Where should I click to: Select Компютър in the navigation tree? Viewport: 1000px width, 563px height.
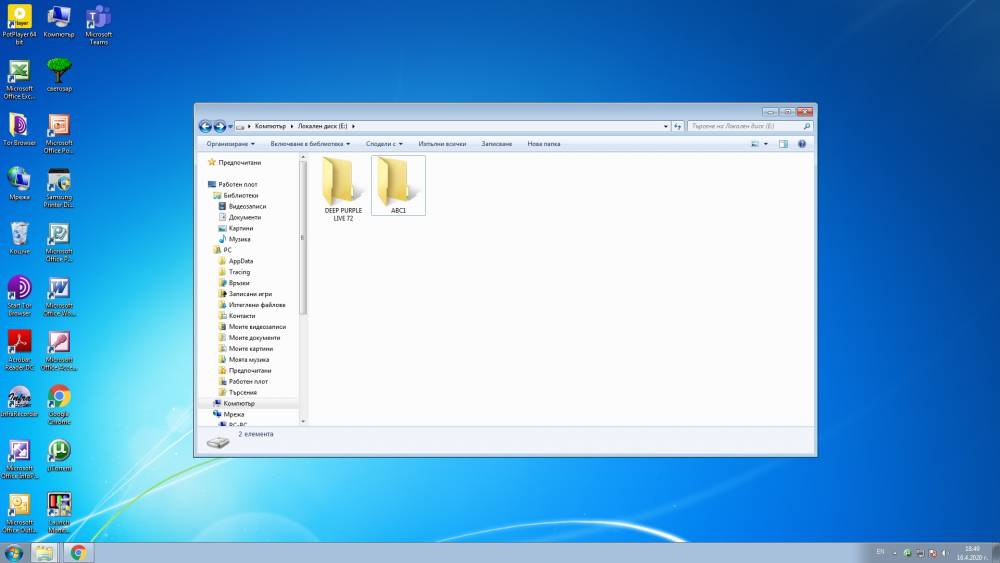(x=239, y=404)
